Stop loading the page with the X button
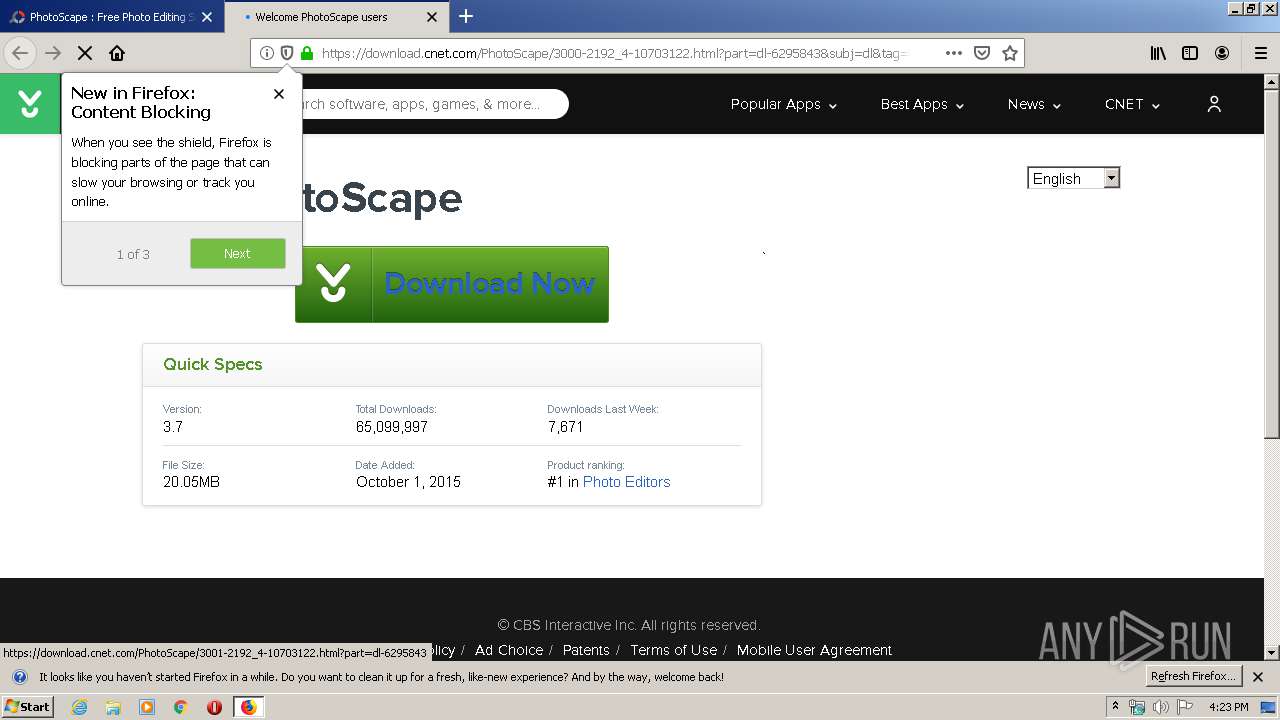Screen dimensions: 1280x720 [85, 53]
